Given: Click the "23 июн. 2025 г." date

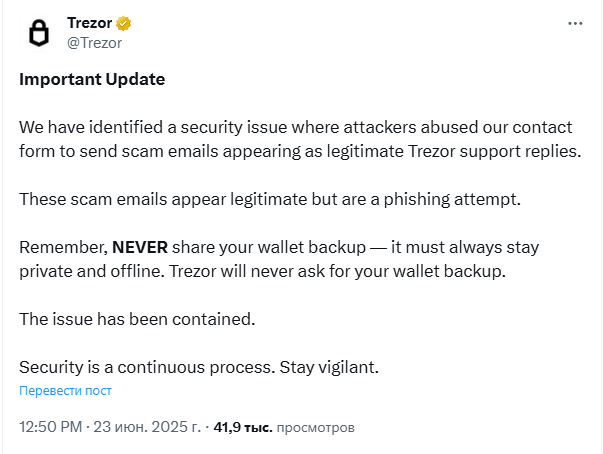Looking at the screenshot, I should [x=147, y=427].
